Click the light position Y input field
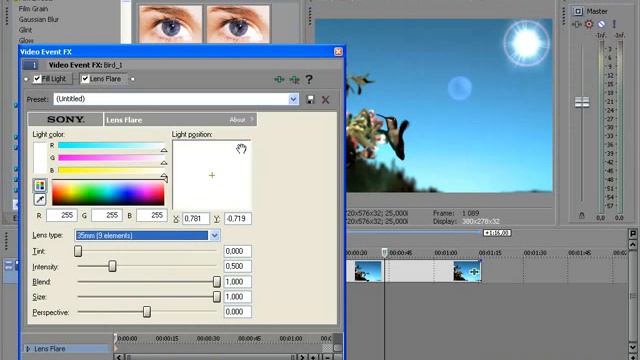The height and width of the screenshot is (360, 640). [x=238, y=219]
